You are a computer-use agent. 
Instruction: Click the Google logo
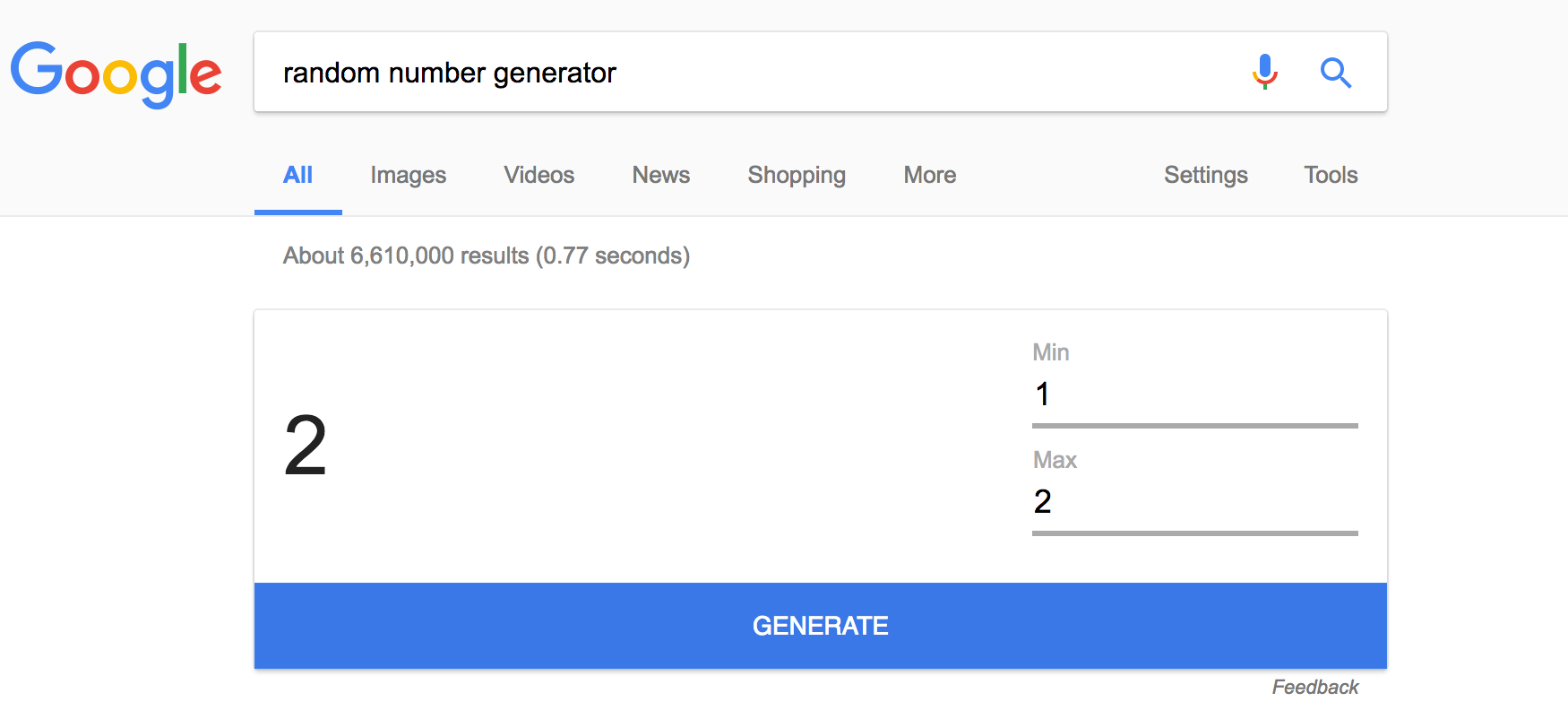tap(116, 74)
